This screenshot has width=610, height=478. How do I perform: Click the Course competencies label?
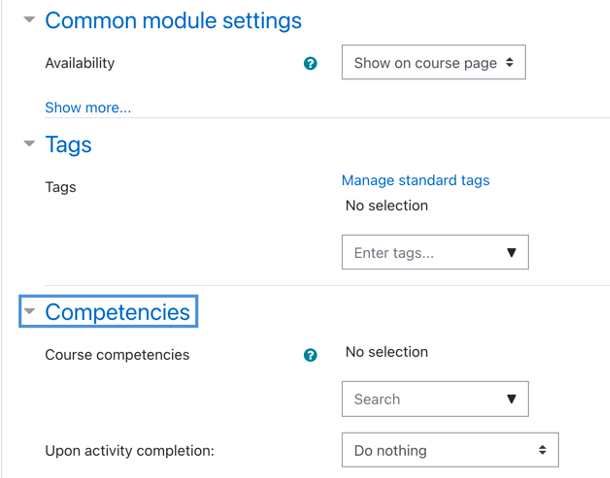pyautogui.click(x=117, y=355)
